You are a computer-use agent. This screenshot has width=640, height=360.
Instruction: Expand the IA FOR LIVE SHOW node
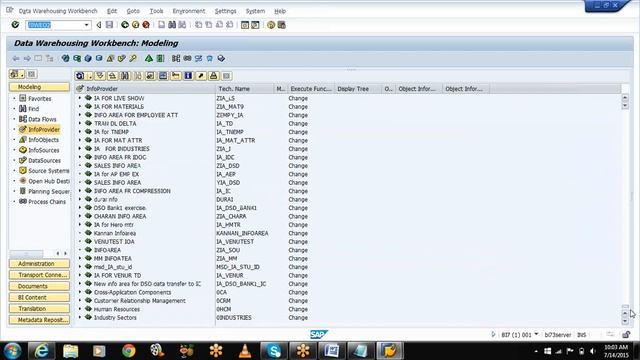pos(80,98)
